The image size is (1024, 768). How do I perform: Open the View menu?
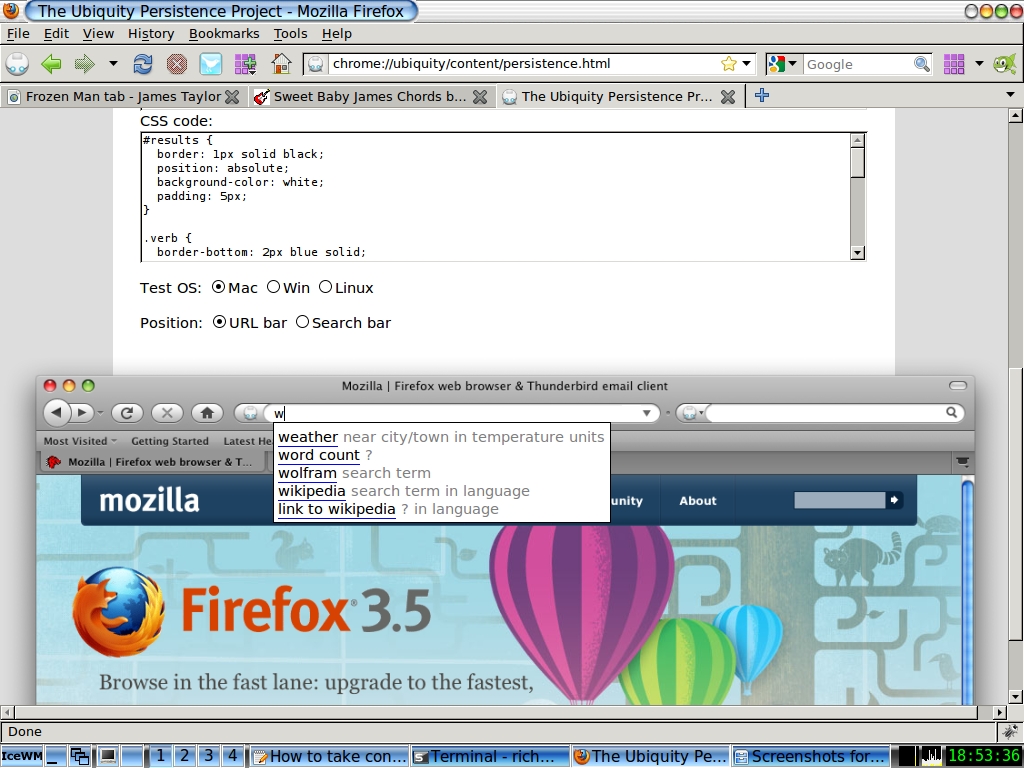point(98,33)
